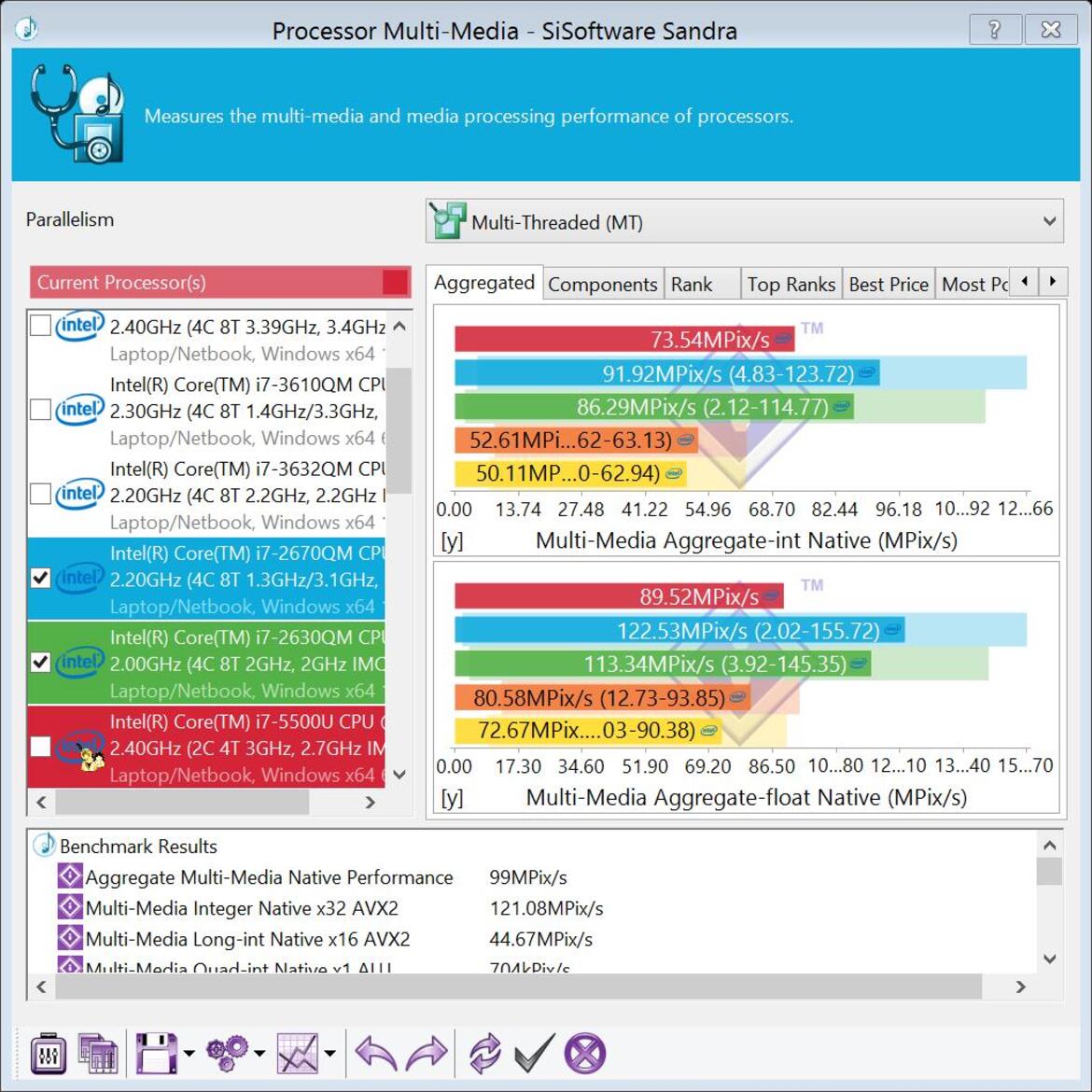Click the processor list scroll-down arrow
This screenshot has height=1092, width=1092.
pyautogui.click(x=399, y=774)
